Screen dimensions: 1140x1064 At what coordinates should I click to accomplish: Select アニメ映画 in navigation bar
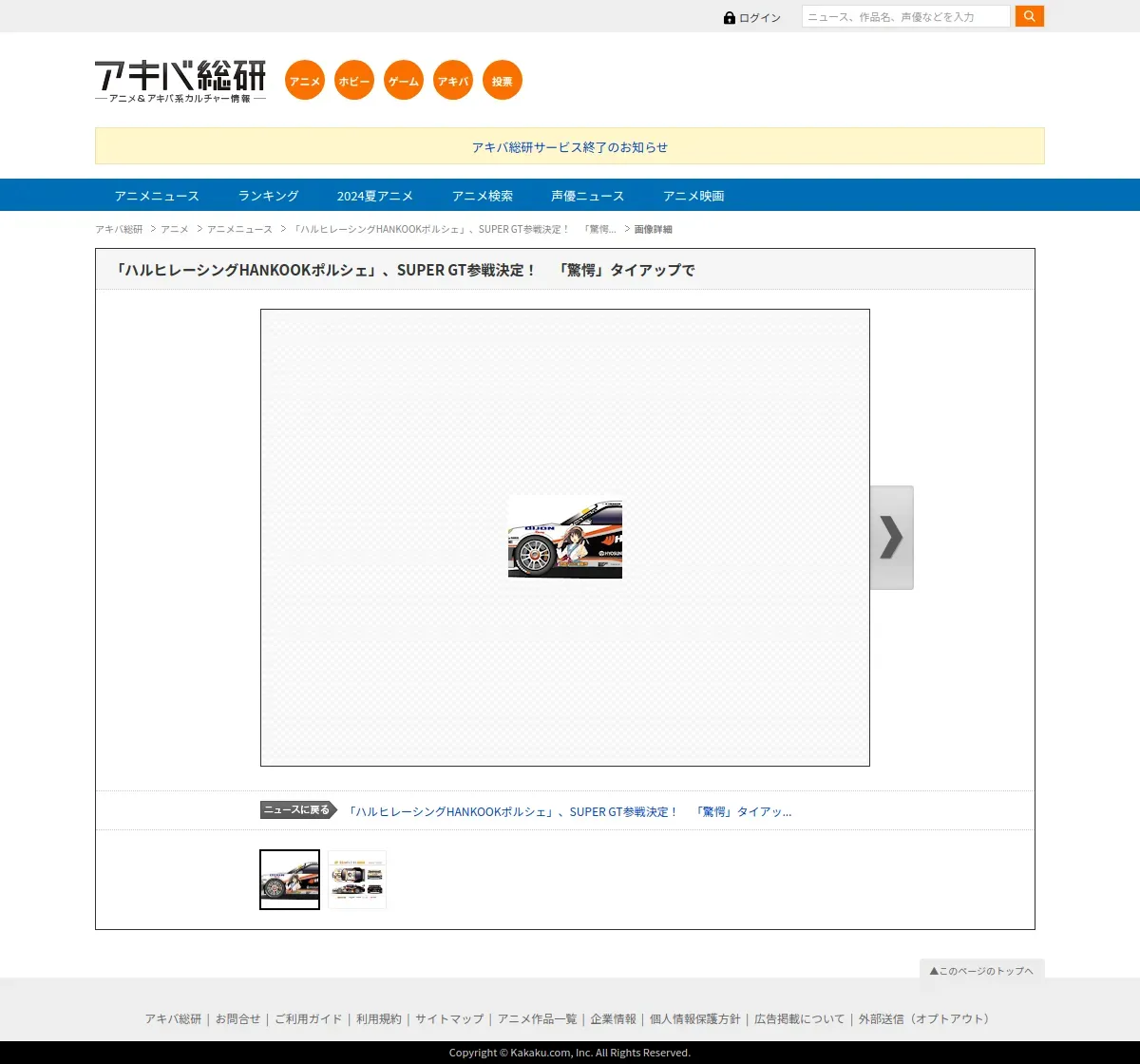(693, 196)
